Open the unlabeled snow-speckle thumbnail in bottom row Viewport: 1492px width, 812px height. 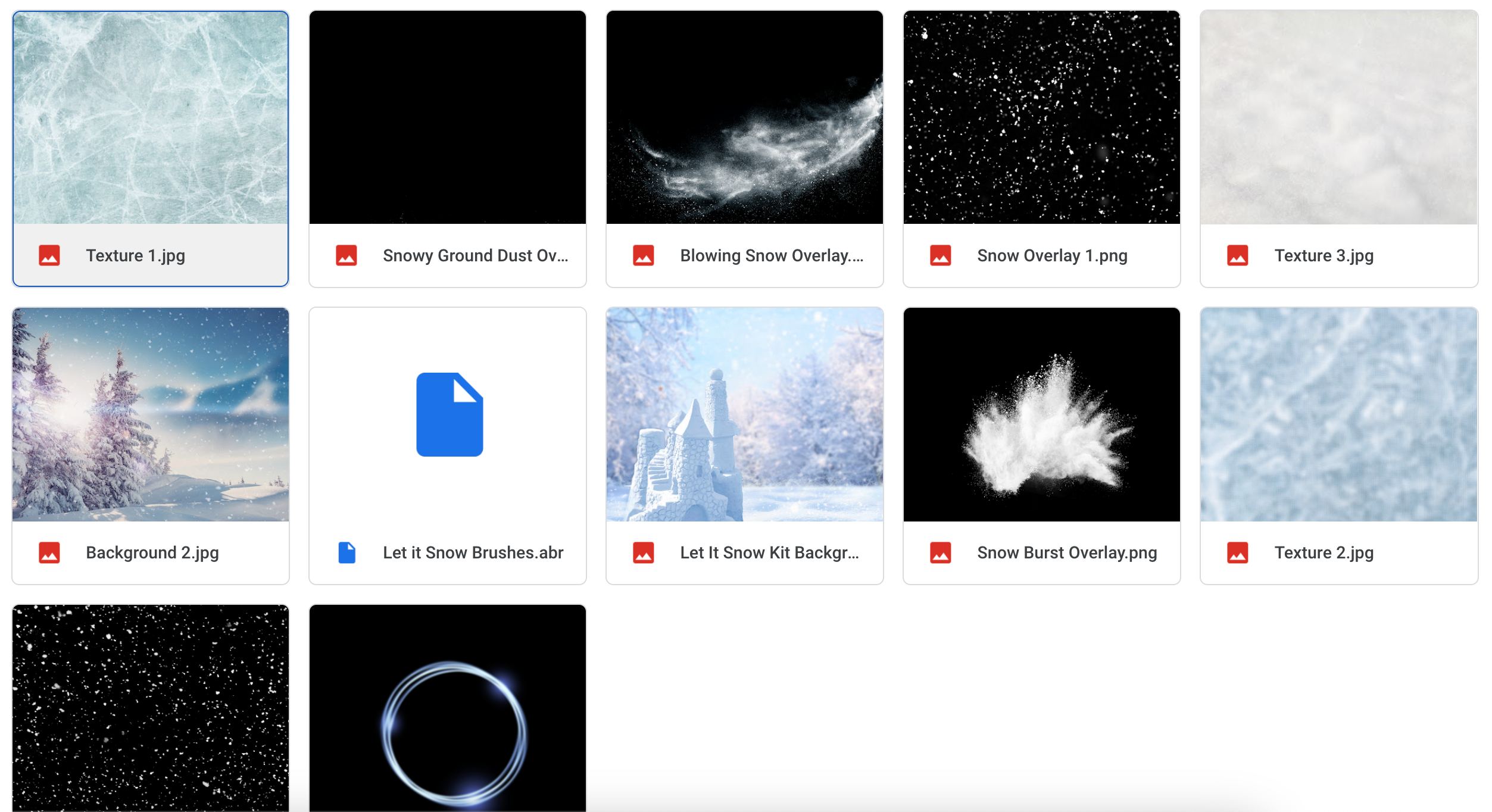coord(151,708)
